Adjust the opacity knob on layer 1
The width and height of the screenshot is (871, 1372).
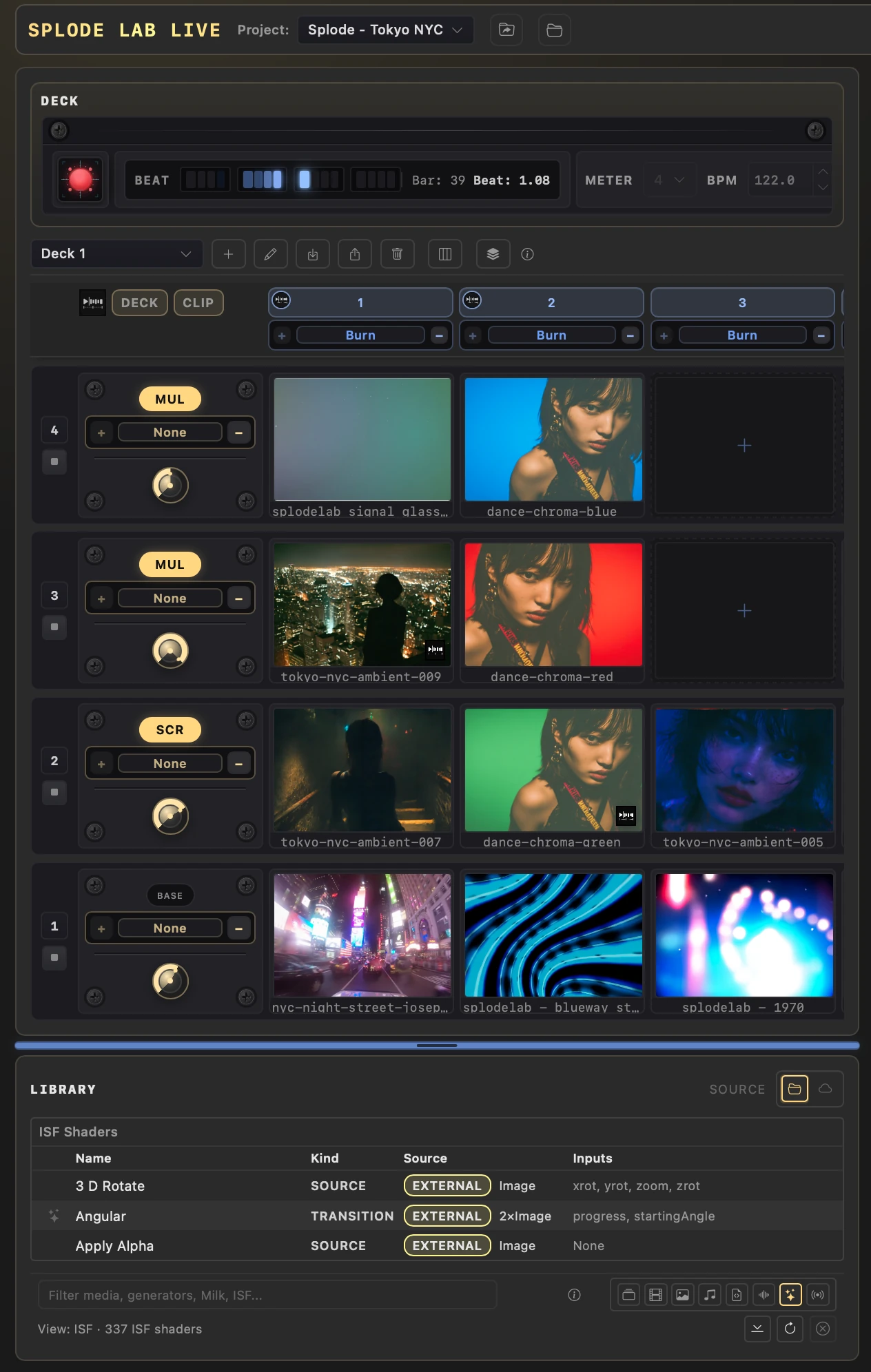pyautogui.click(x=170, y=981)
